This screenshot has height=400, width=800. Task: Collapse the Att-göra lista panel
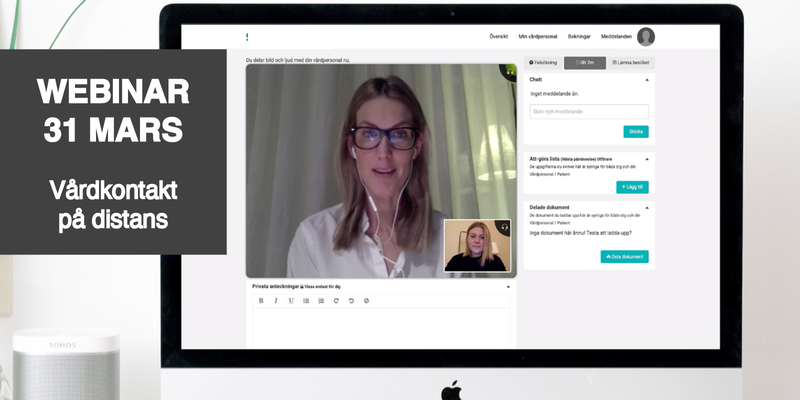(647, 159)
